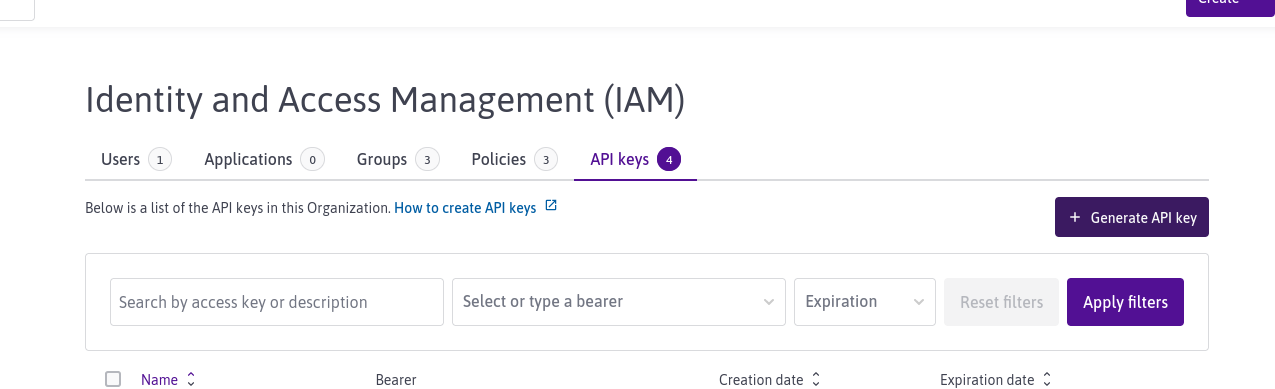Follow the How to create API keys link

(465, 208)
